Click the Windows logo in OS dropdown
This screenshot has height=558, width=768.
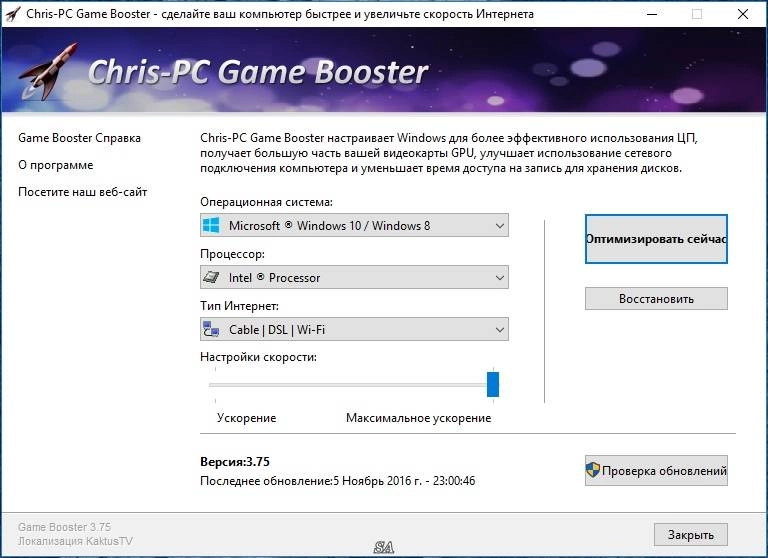[211, 225]
